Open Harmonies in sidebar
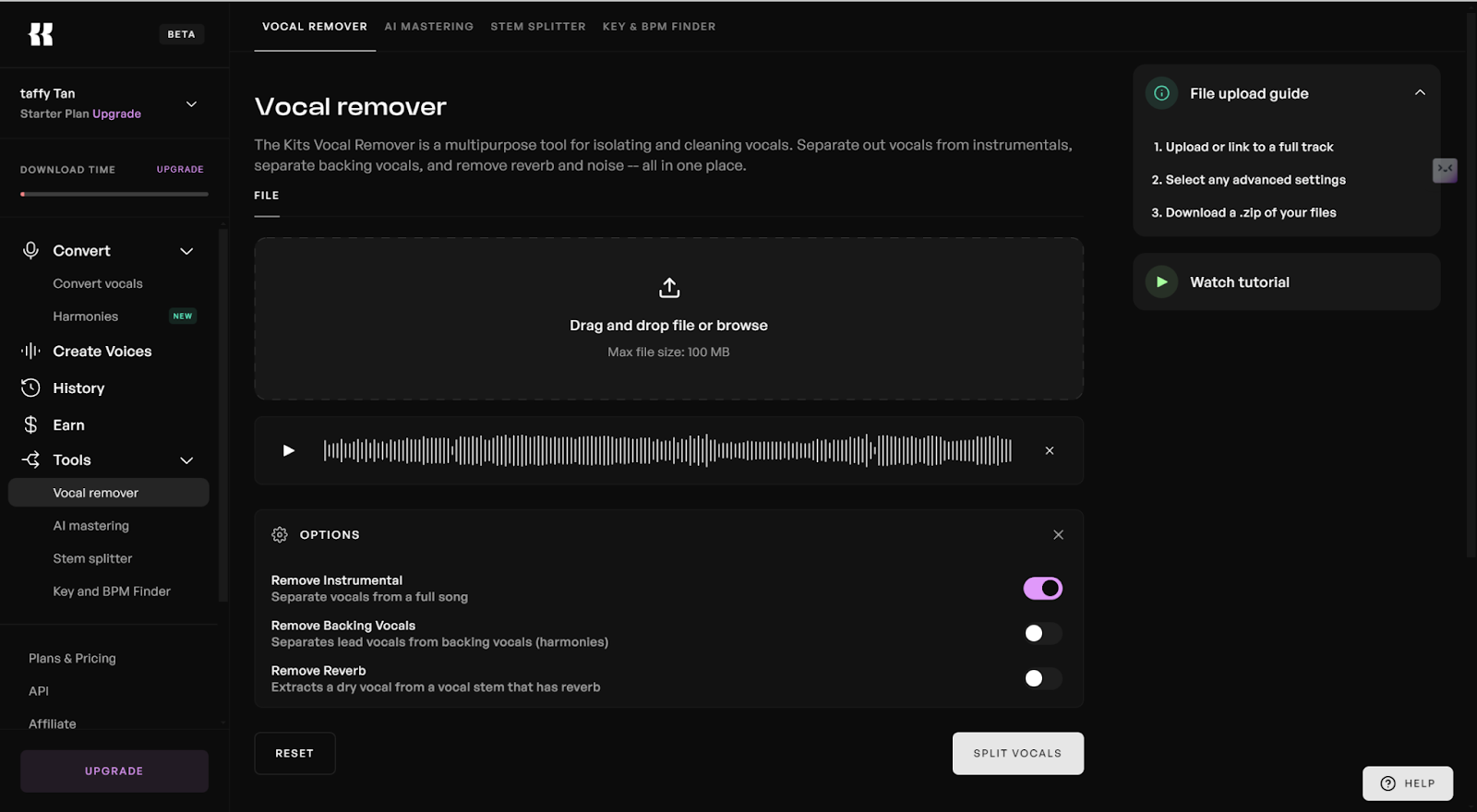 (x=86, y=316)
